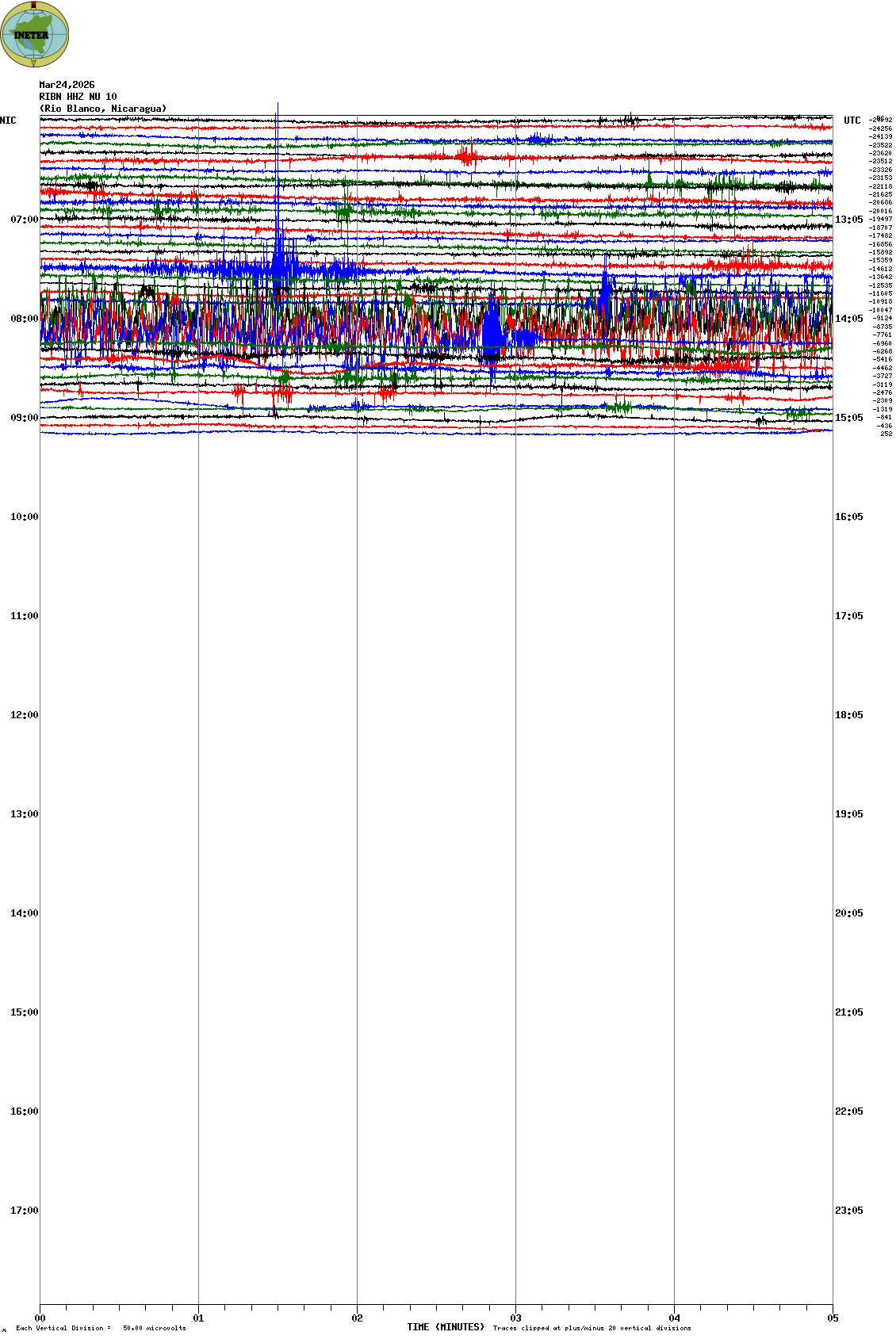896x1339 pixels.
Task: Click the 23:05 UTC time marker
Action: tap(848, 1211)
